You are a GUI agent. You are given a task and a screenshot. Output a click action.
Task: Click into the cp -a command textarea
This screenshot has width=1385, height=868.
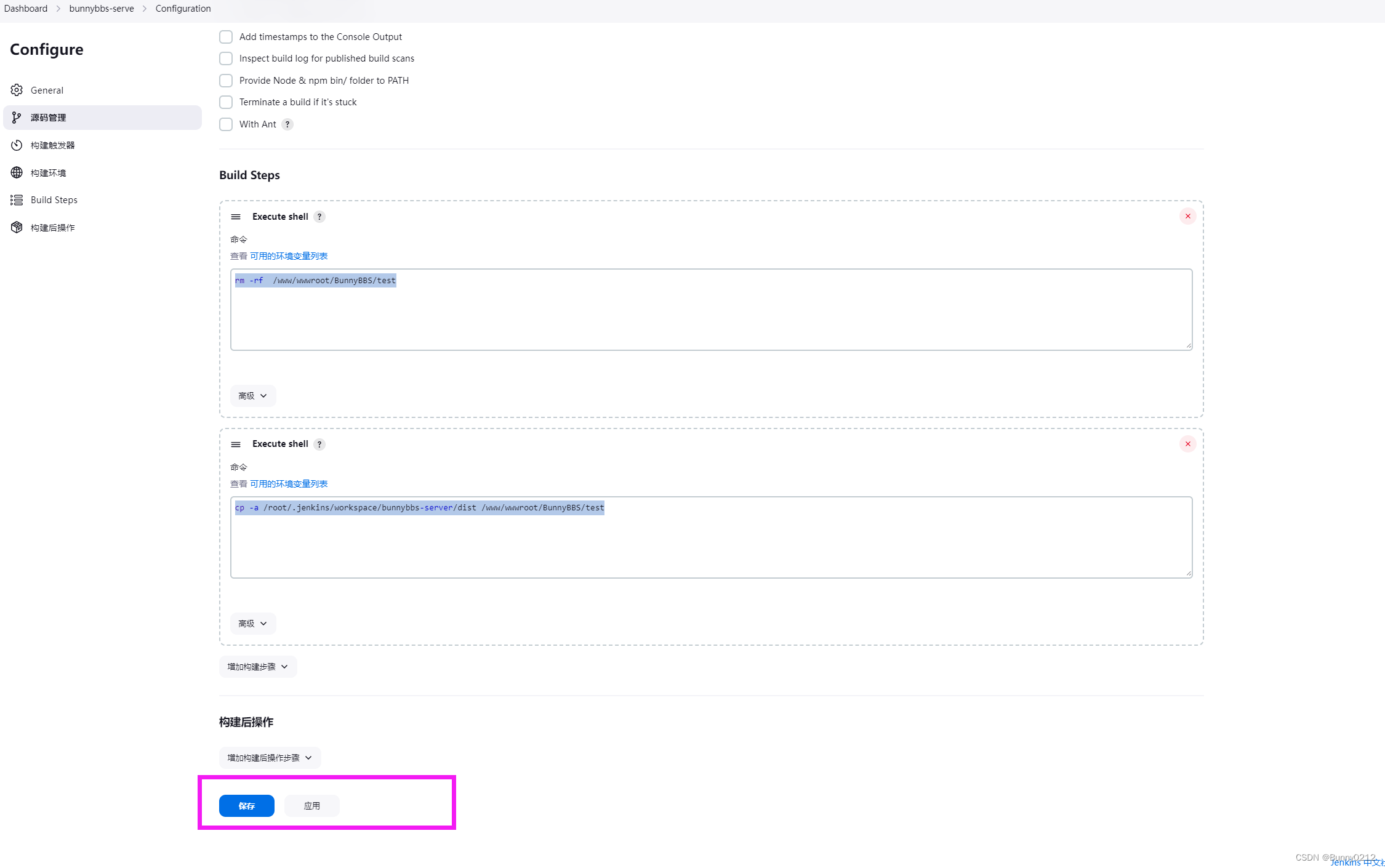pyautogui.click(x=712, y=537)
